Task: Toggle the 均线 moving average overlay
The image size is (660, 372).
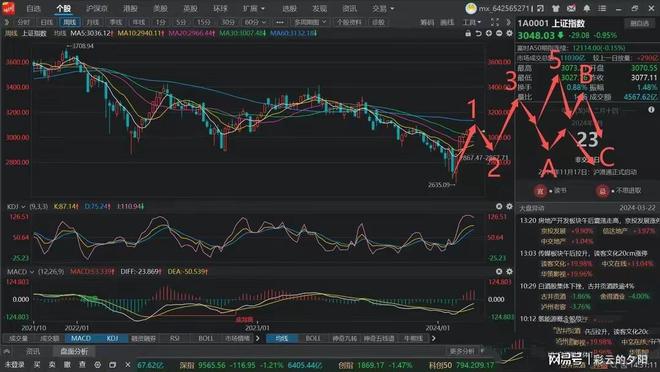Action: click(282, 338)
